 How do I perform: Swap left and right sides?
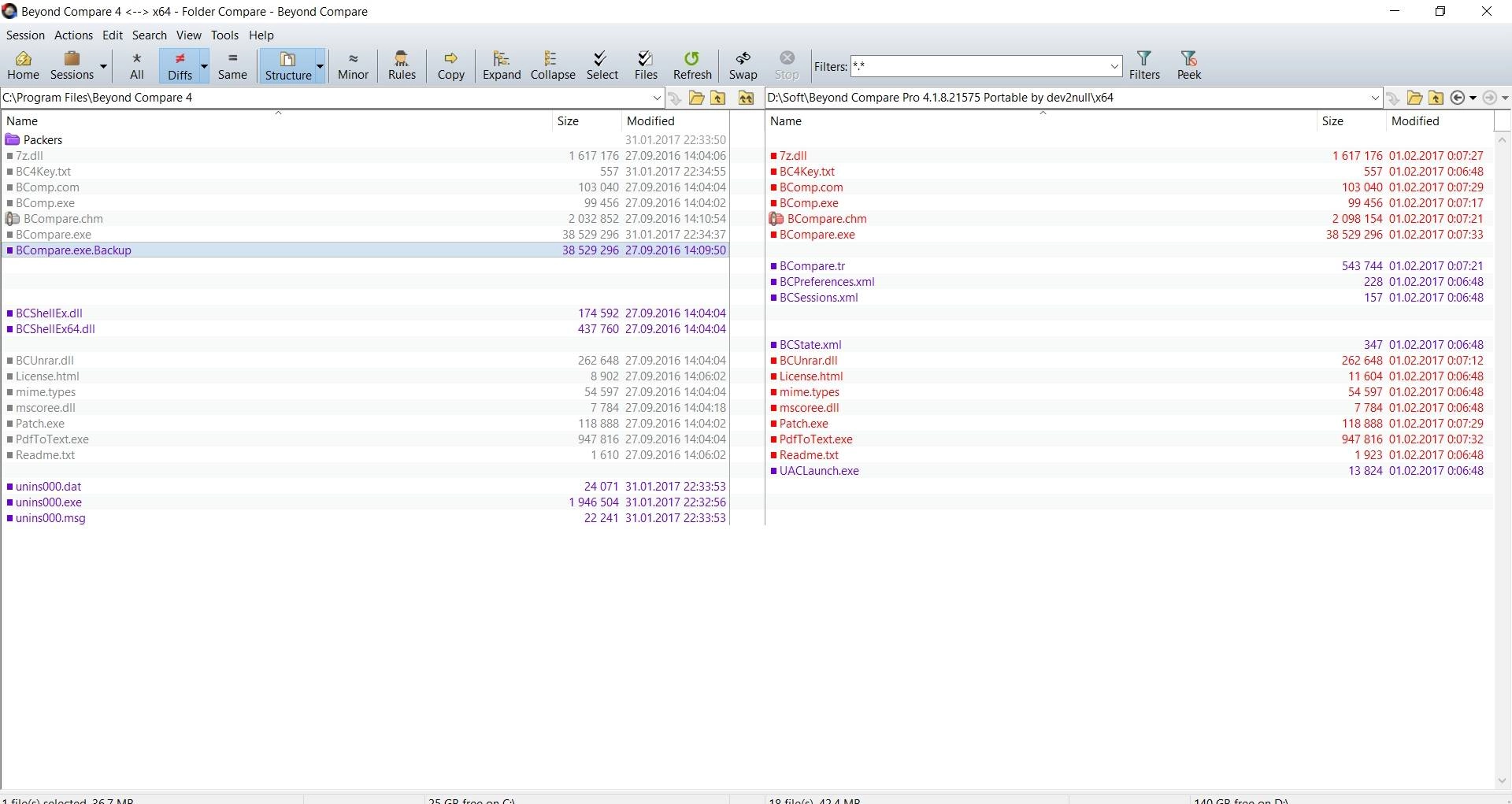(743, 65)
